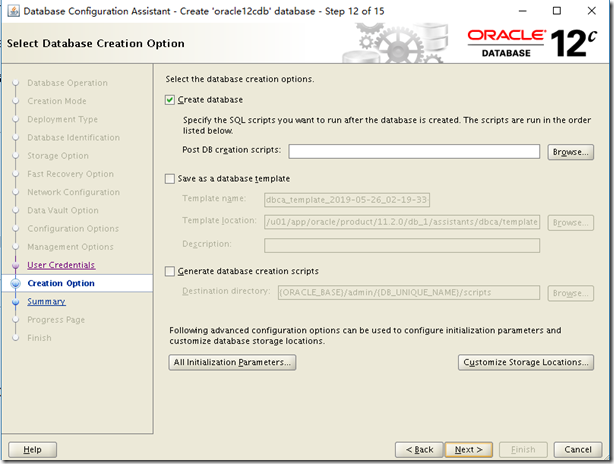Click Database Identification step in sidebar
This screenshot has height=464, width=614.
74,137
